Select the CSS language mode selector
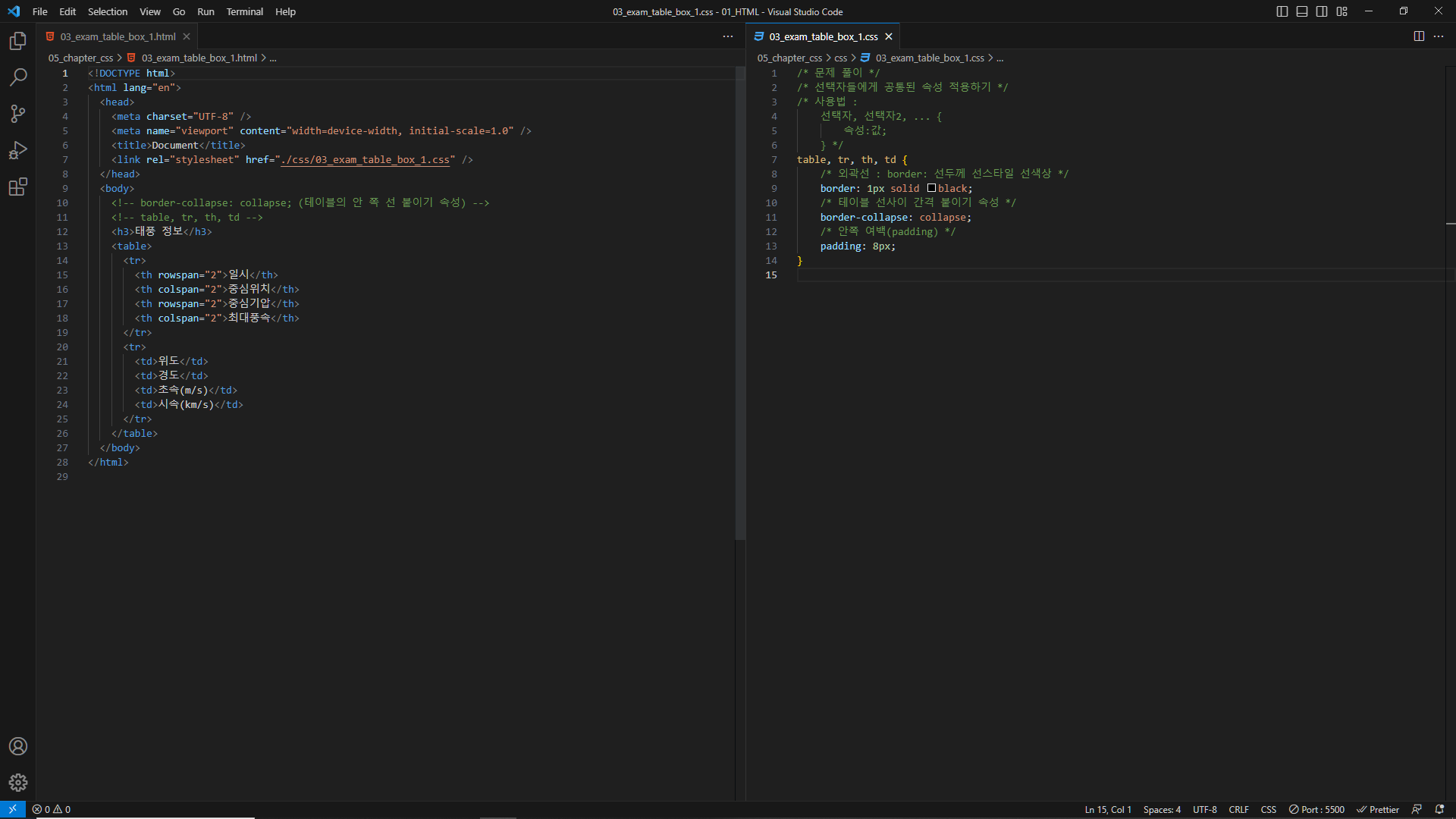This screenshot has height=819, width=1456. coord(1268,809)
